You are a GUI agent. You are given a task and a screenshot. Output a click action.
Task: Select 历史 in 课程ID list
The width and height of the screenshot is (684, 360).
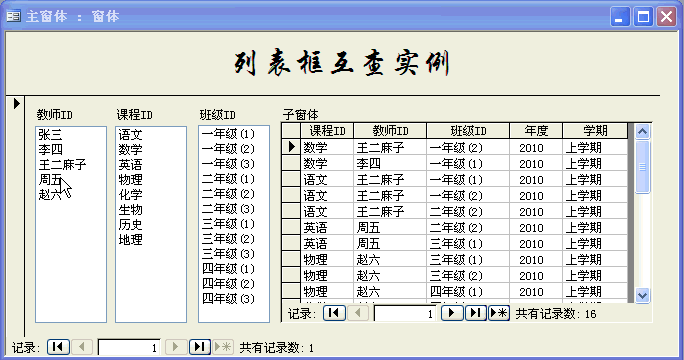[x=130, y=224]
